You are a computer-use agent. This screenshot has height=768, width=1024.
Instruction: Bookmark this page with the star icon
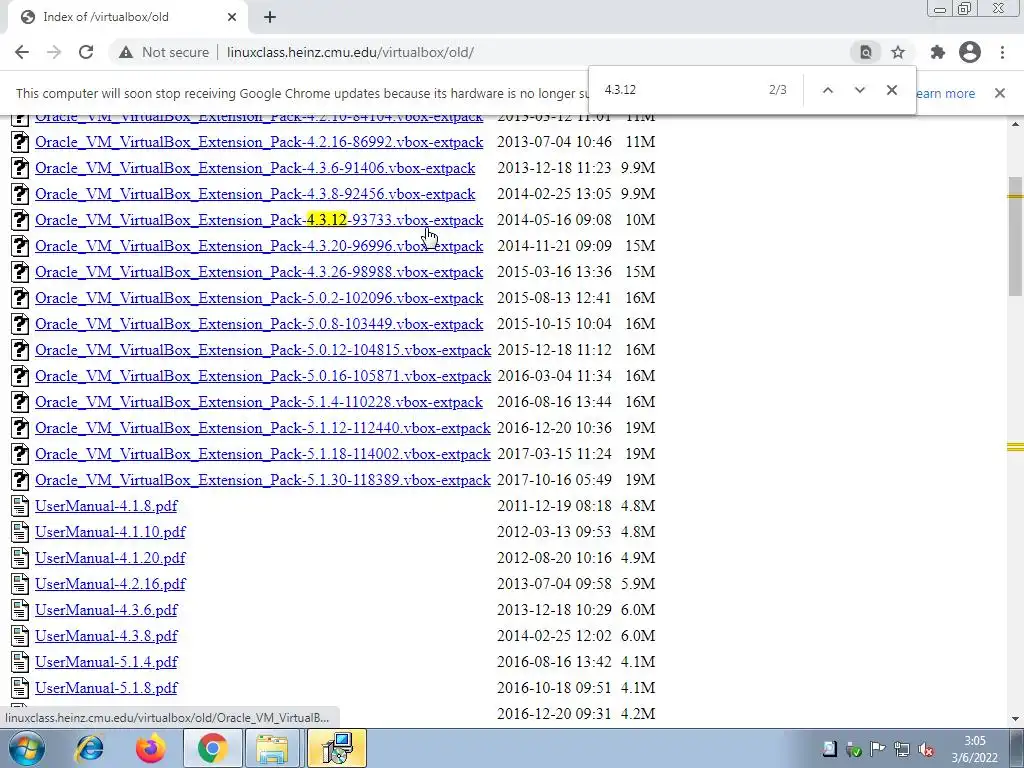coord(898,52)
